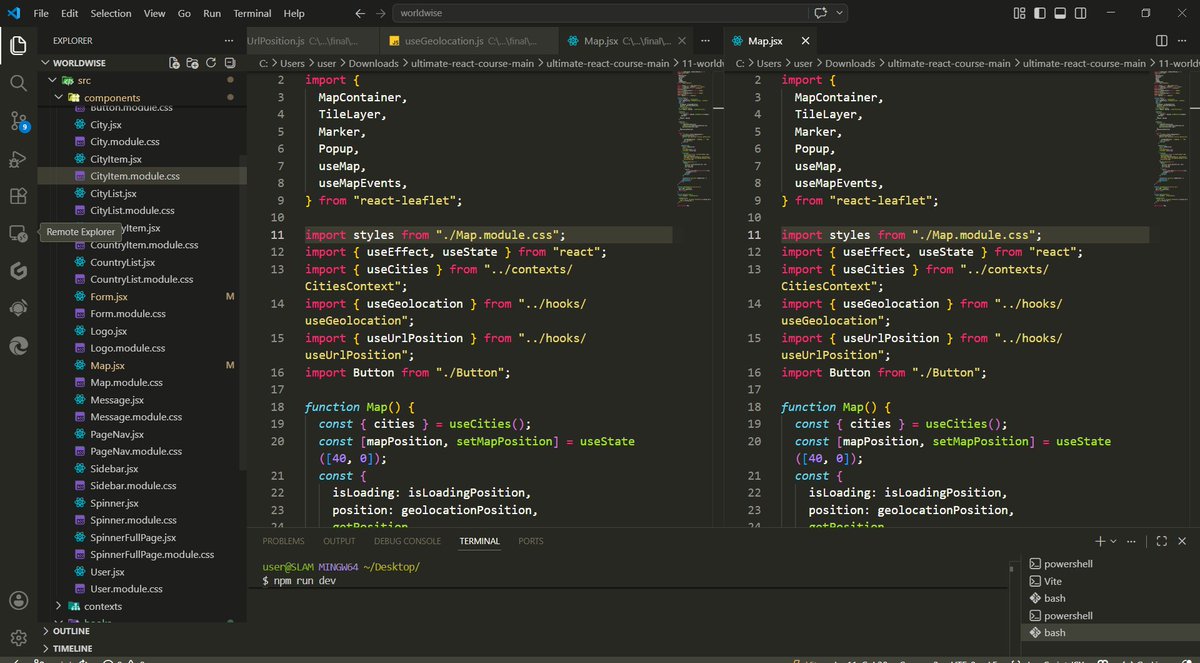1200x663 pixels.
Task: Open the File menu
Action: pos(41,13)
